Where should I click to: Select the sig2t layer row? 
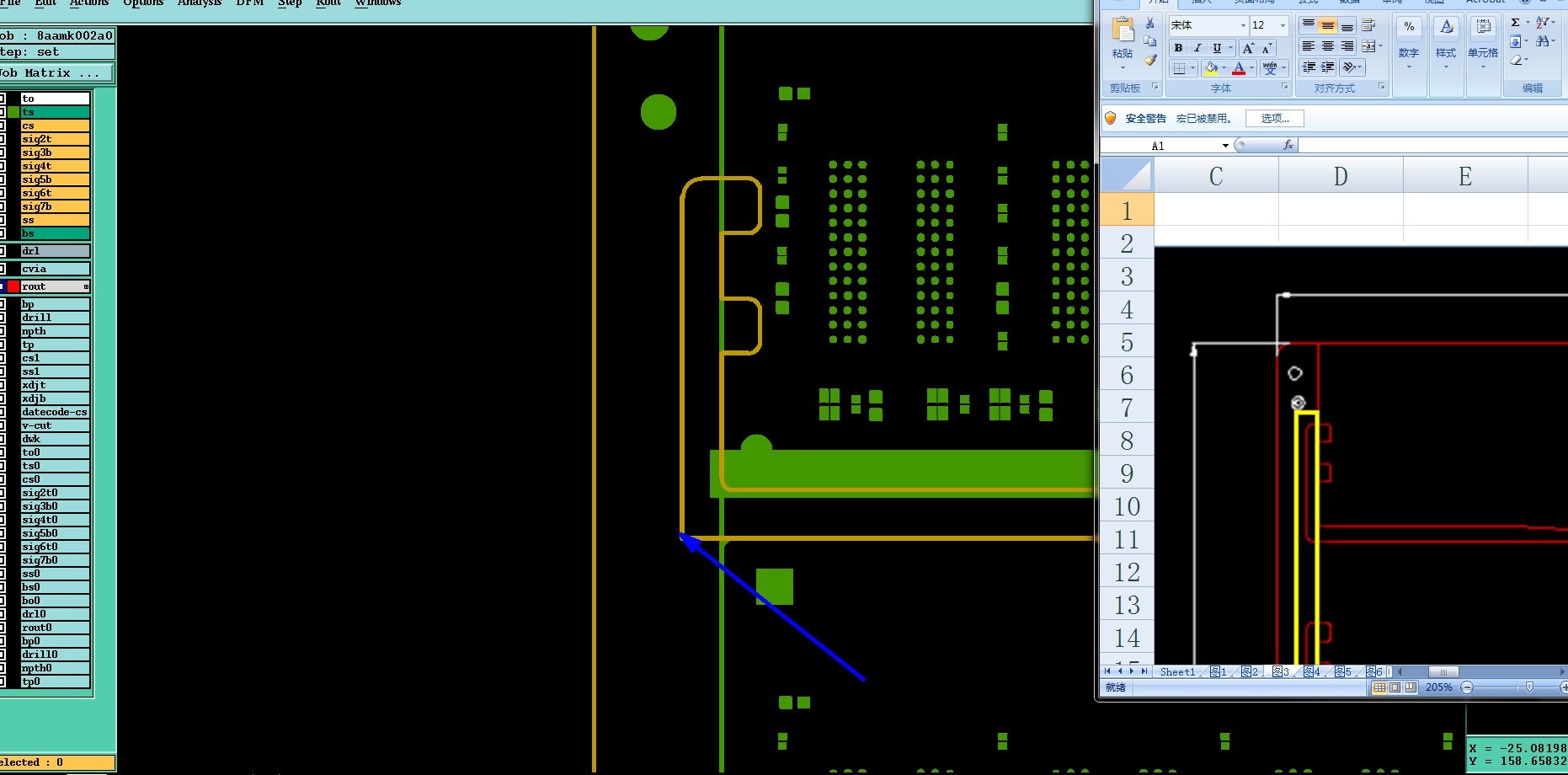[55, 139]
